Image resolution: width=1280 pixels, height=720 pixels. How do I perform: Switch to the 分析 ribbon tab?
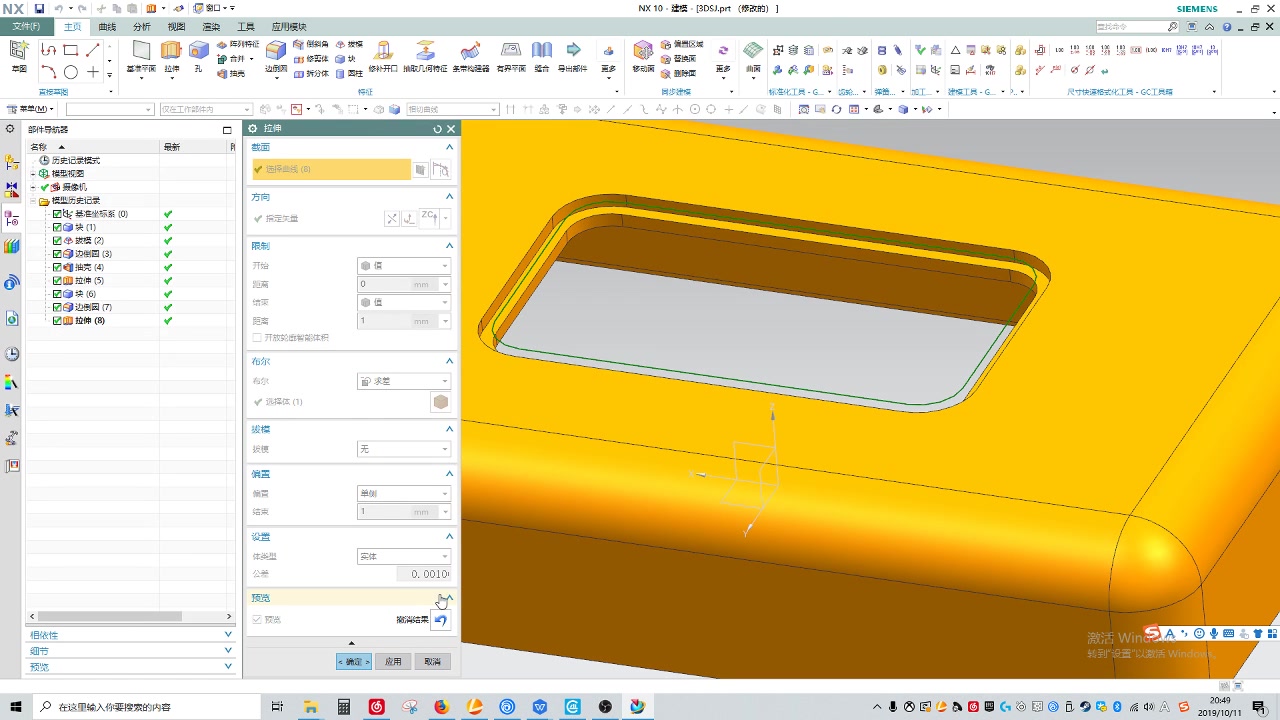[x=142, y=27]
